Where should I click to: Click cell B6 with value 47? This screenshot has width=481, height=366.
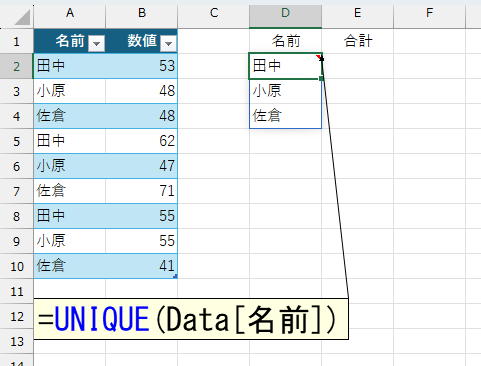[142, 166]
